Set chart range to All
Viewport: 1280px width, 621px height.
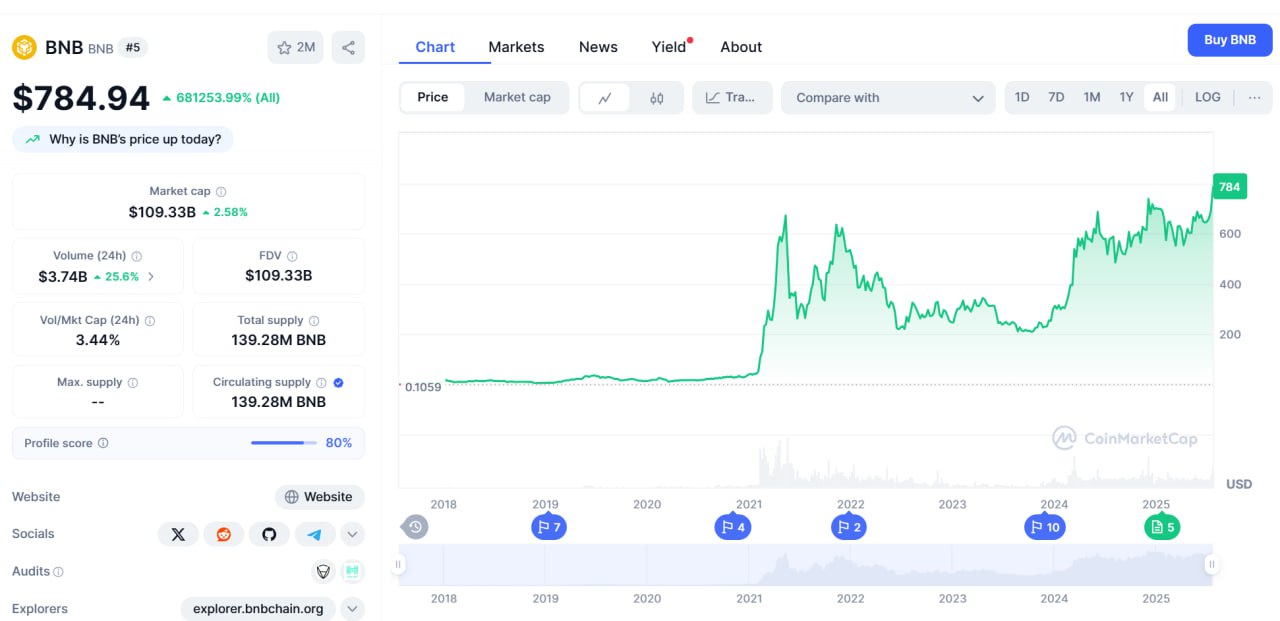pos(1160,97)
